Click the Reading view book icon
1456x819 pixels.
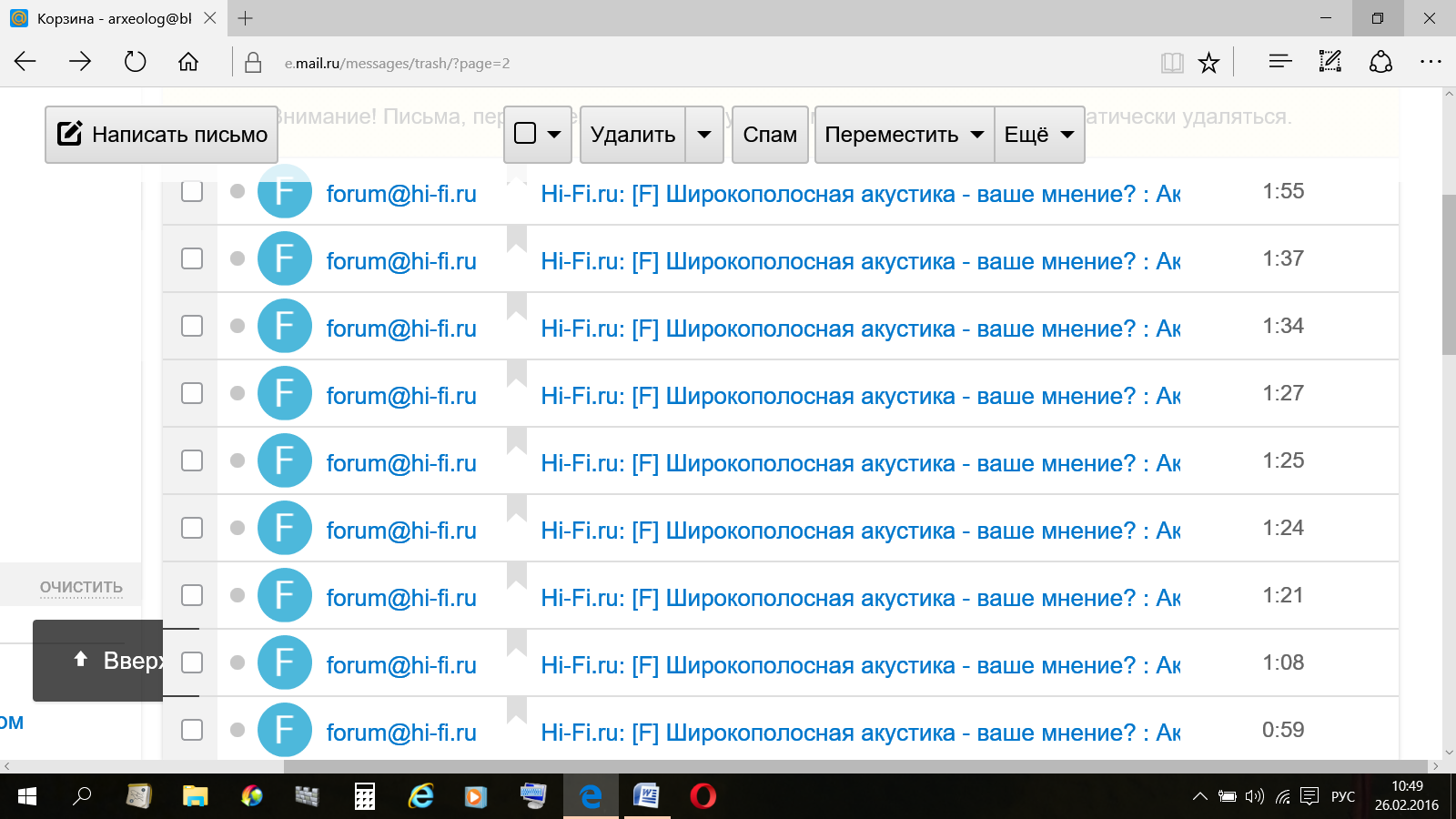click(x=1172, y=63)
